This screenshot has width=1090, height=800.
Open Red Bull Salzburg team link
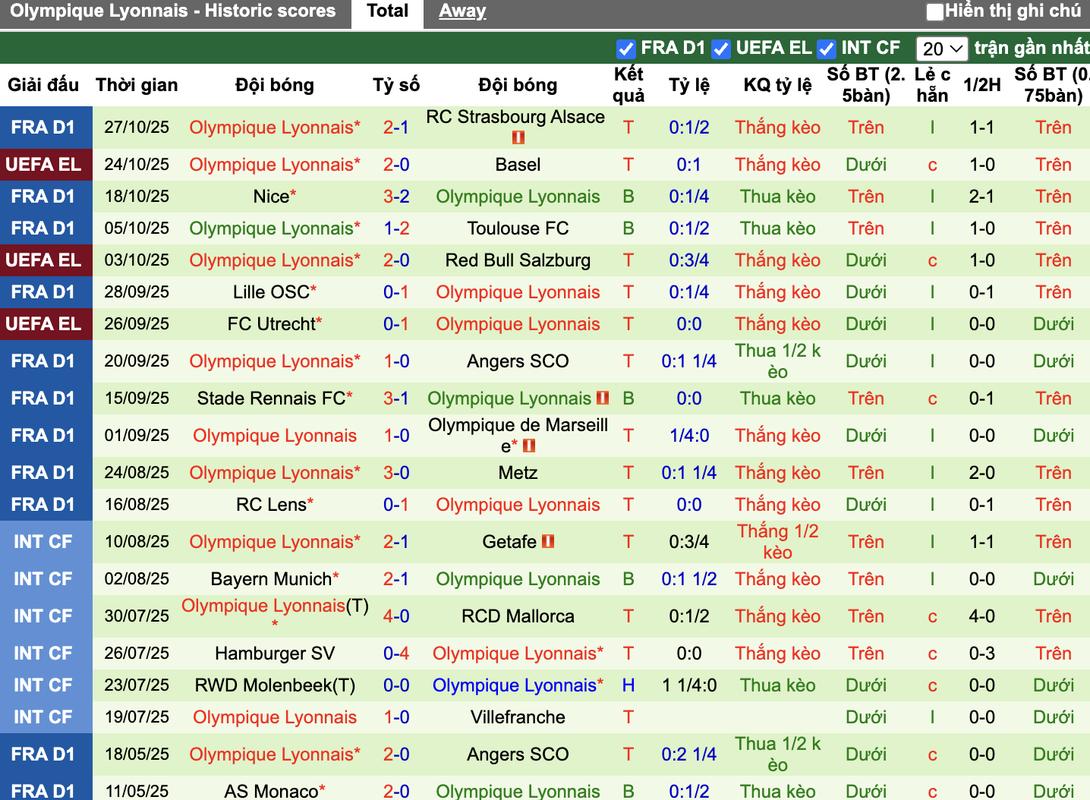[518, 261]
